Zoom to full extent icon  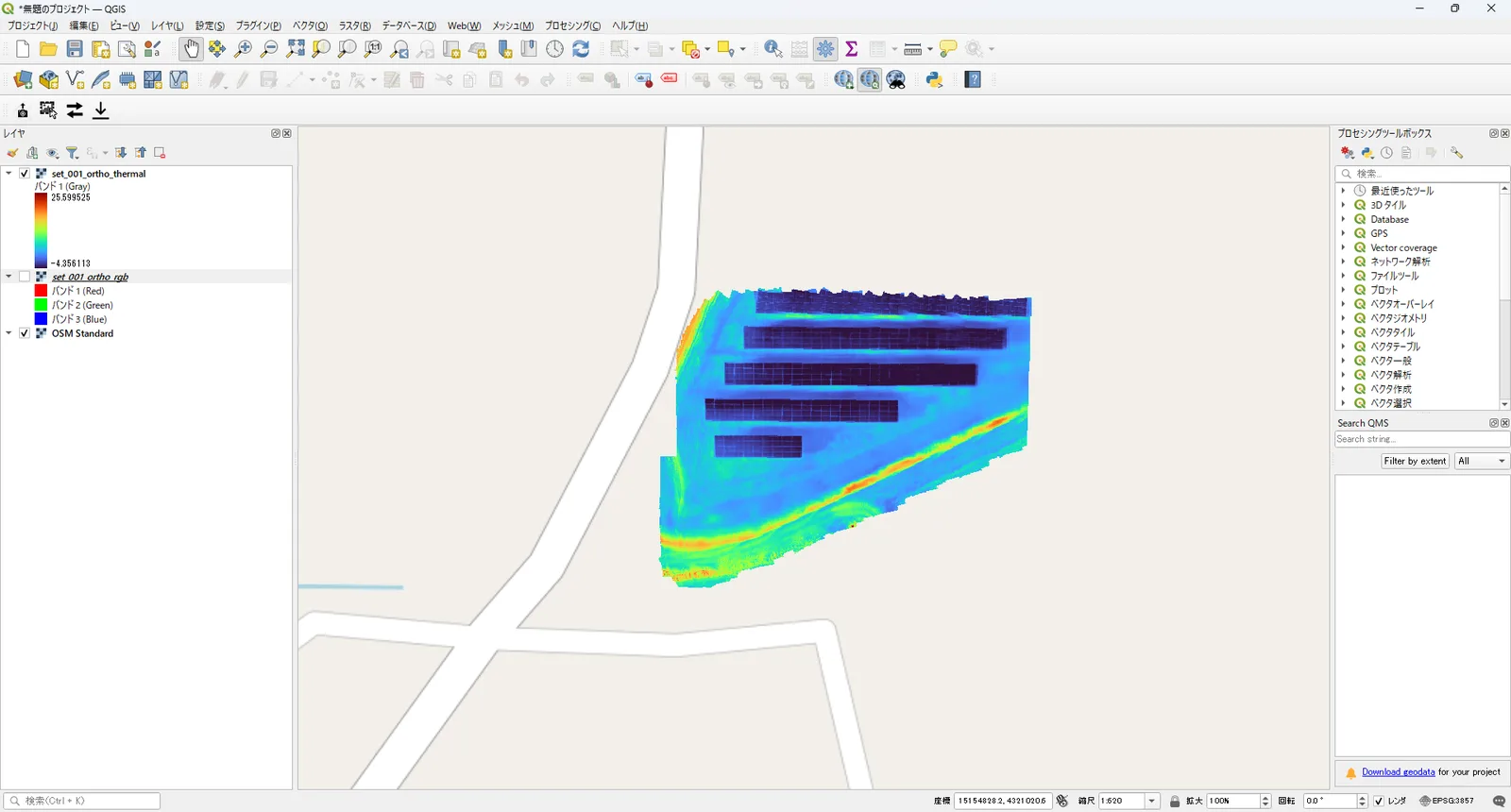coord(296,49)
